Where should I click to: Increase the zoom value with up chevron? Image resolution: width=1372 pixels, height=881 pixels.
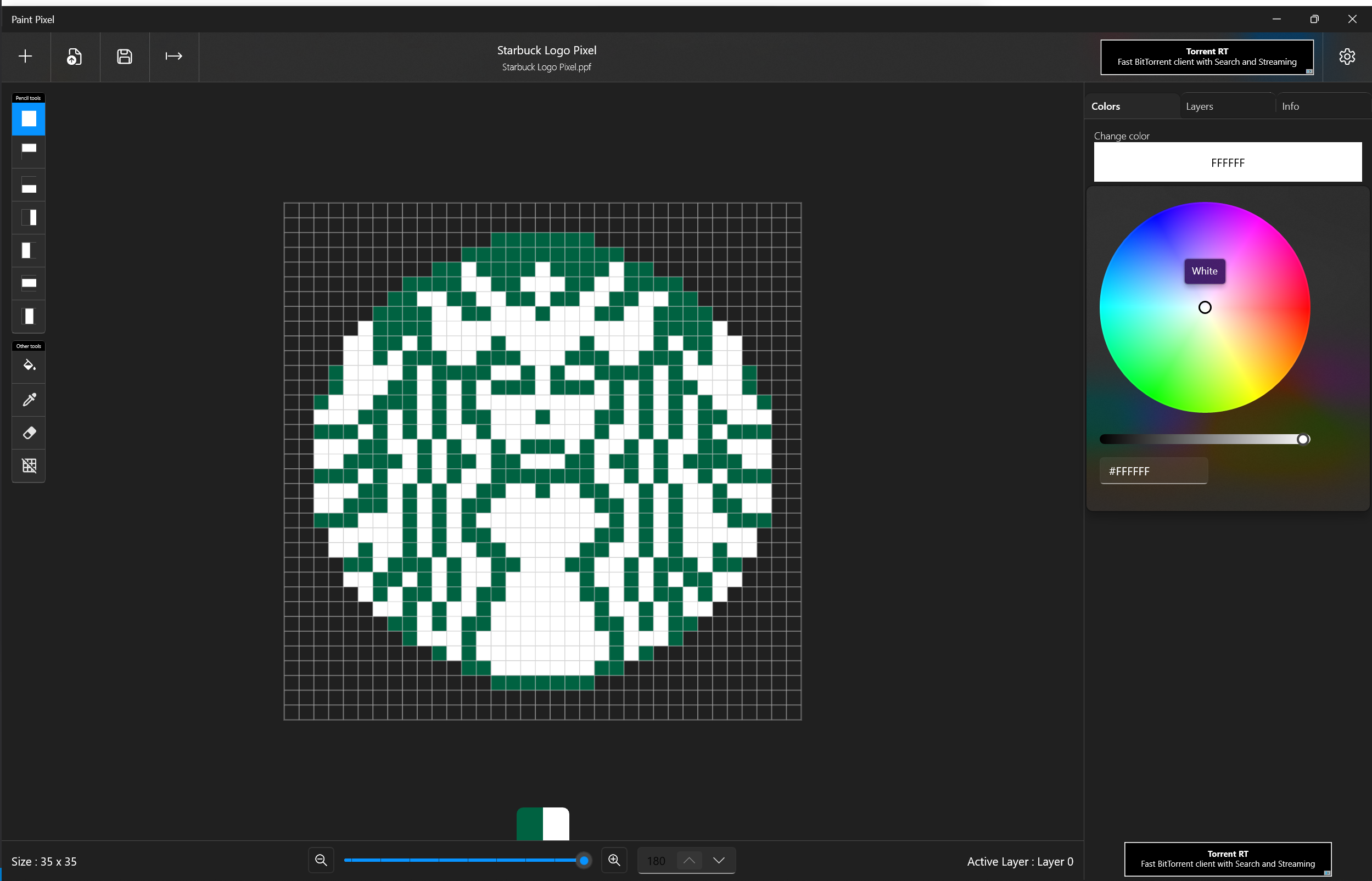pyautogui.click(x=689, y=860)
